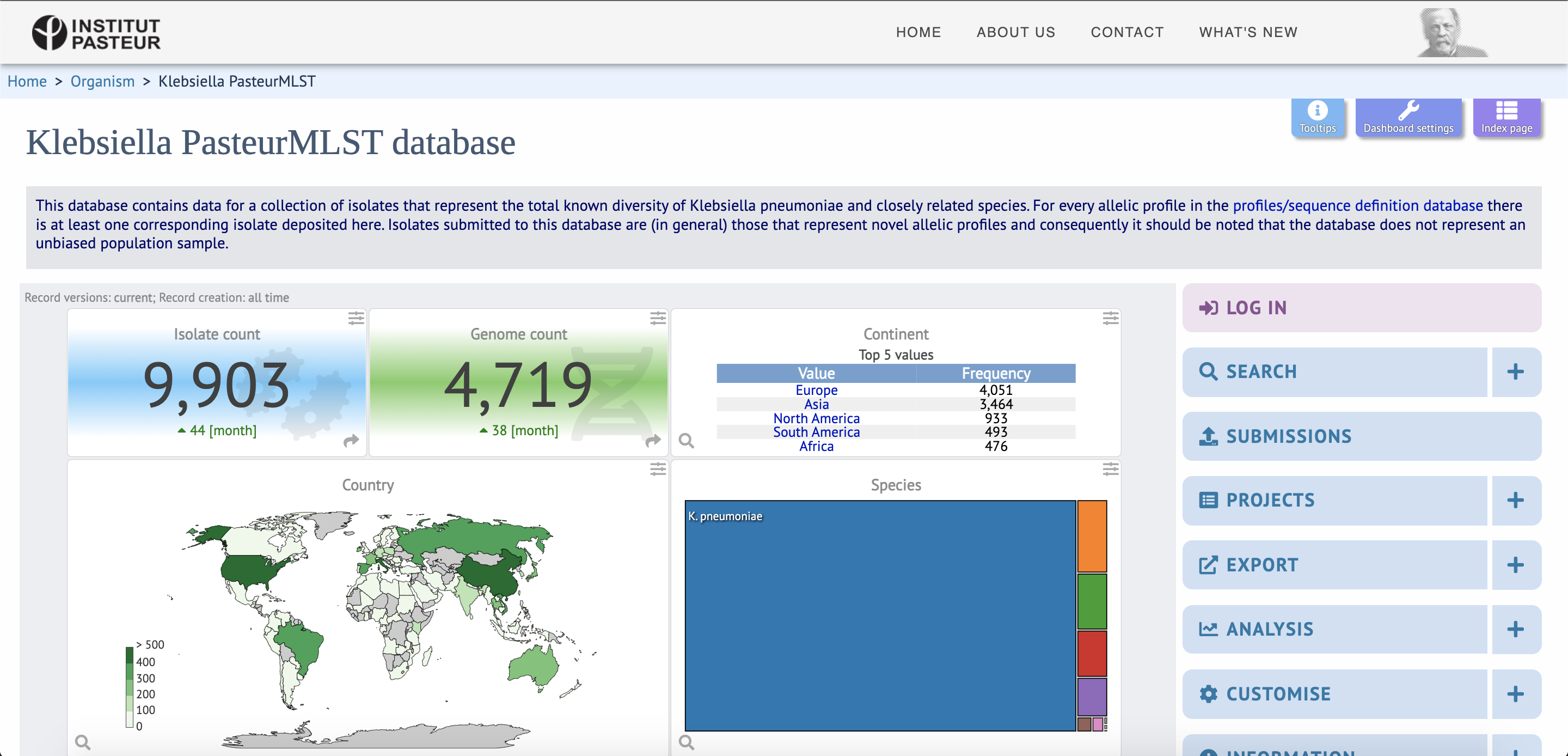
Task: Open What's New navigation item
Action: (x=1248, y=32)
